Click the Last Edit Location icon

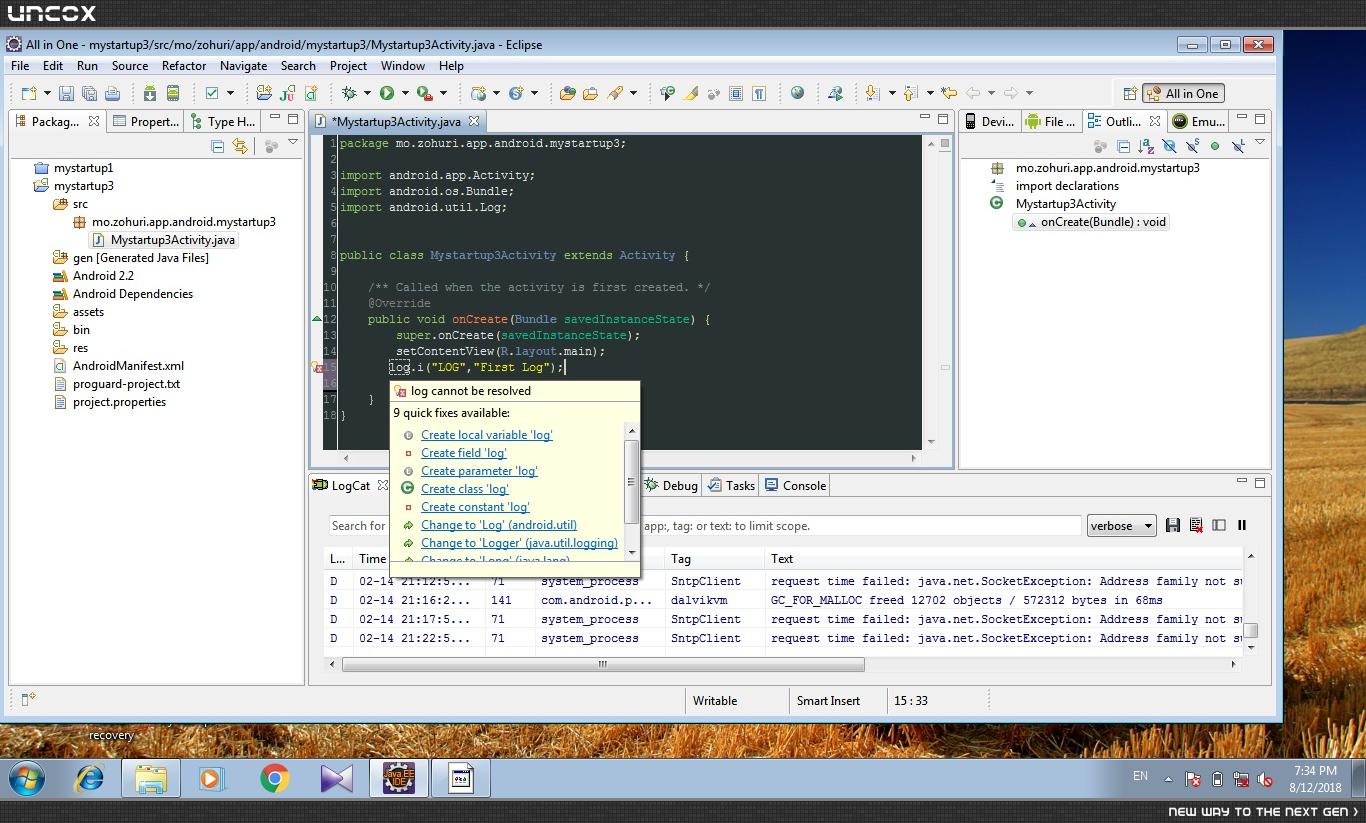click(948, 93)
